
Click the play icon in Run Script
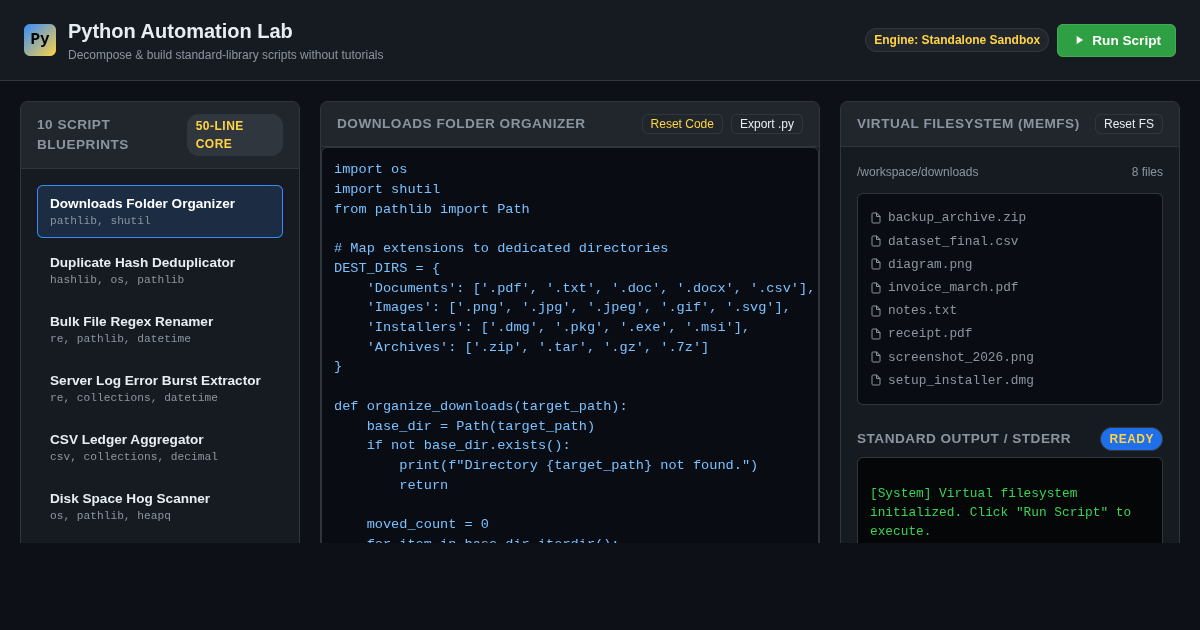point(1079,40)
